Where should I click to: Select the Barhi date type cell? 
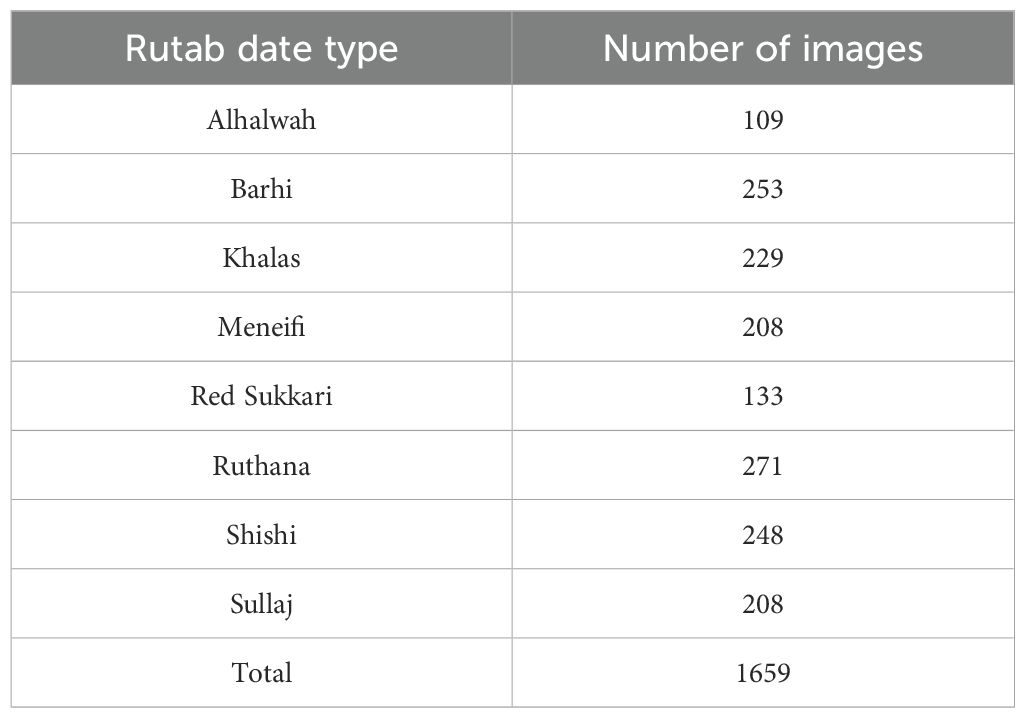261,189
